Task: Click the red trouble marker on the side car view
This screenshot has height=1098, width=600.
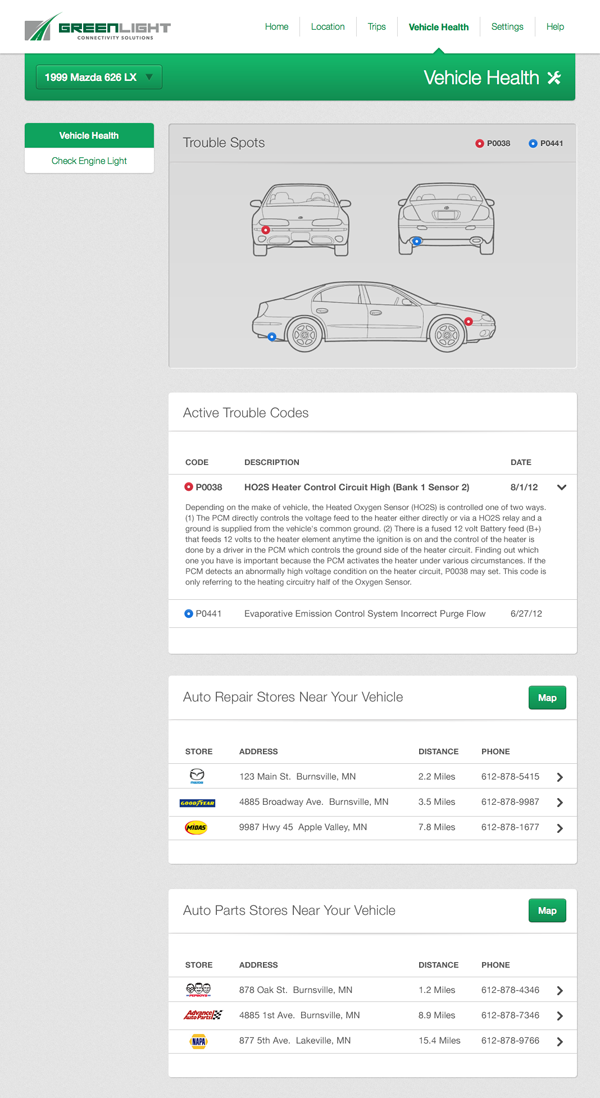Action: click(468, 321)
